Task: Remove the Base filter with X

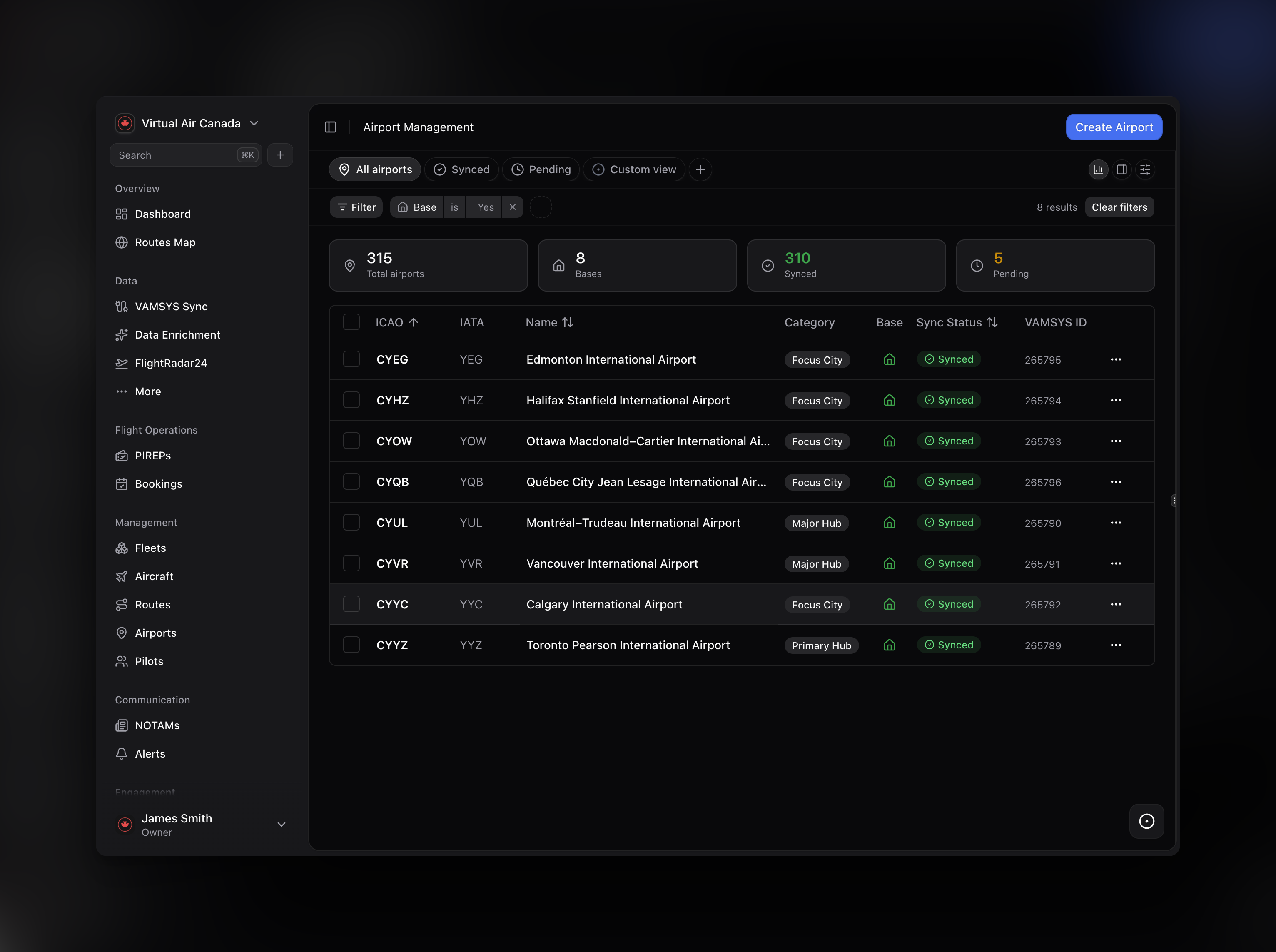Action: click(x=512, y=207)
